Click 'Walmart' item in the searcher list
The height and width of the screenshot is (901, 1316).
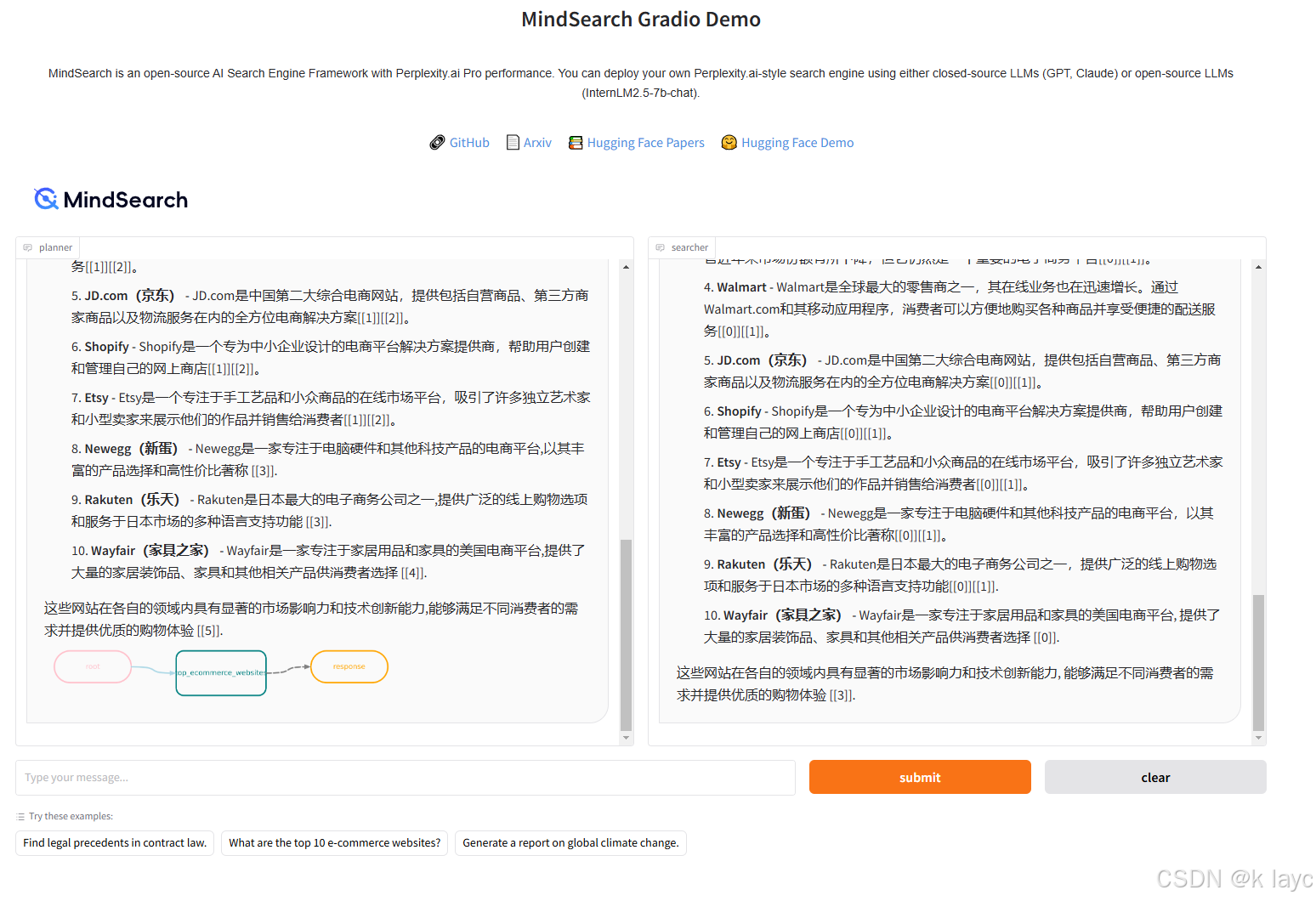coord(741,287)
